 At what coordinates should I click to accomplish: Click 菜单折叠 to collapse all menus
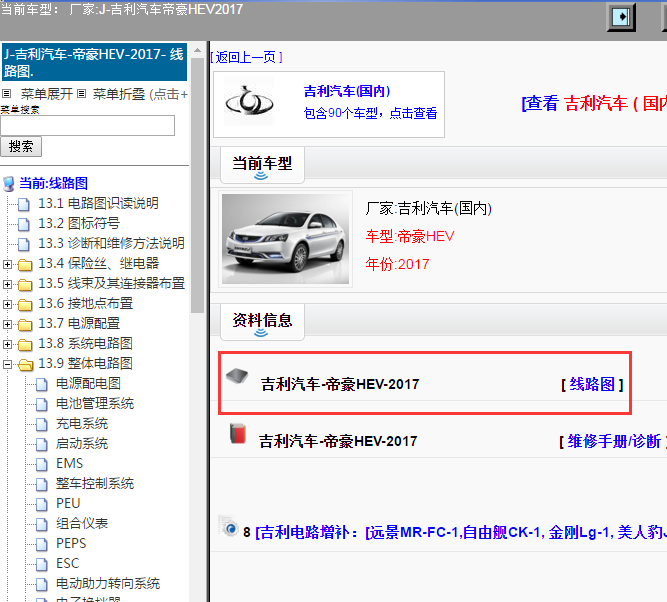click(119, 94)
